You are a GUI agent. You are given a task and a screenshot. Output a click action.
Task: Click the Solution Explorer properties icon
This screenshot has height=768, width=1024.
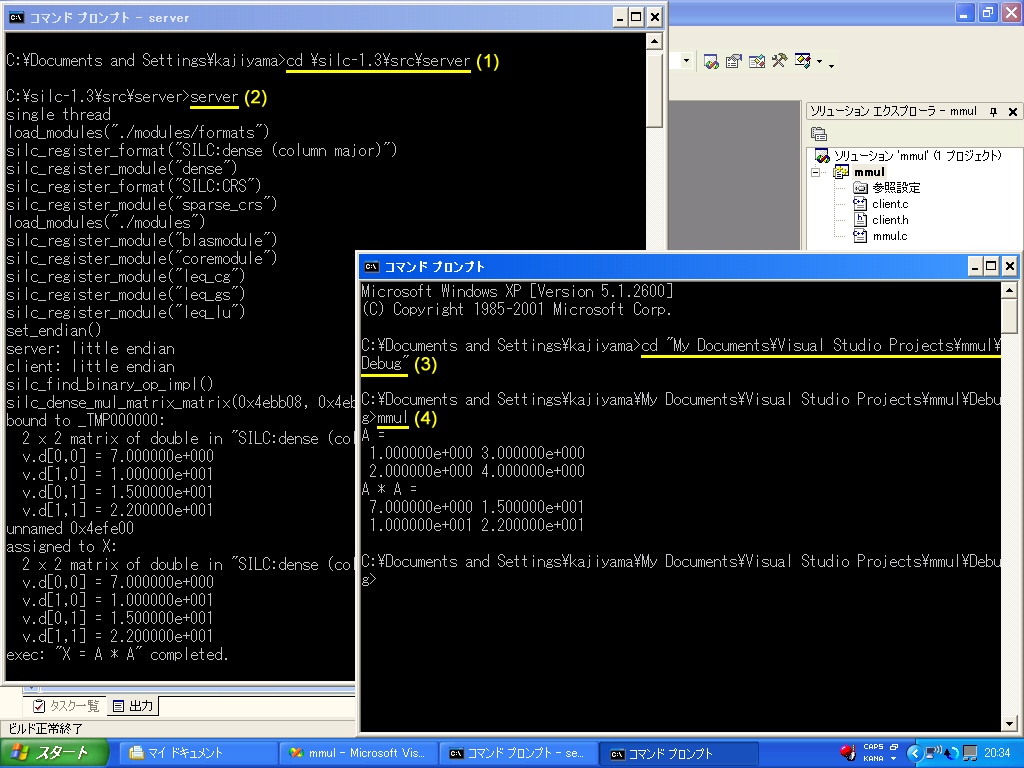tap(819, 135)
